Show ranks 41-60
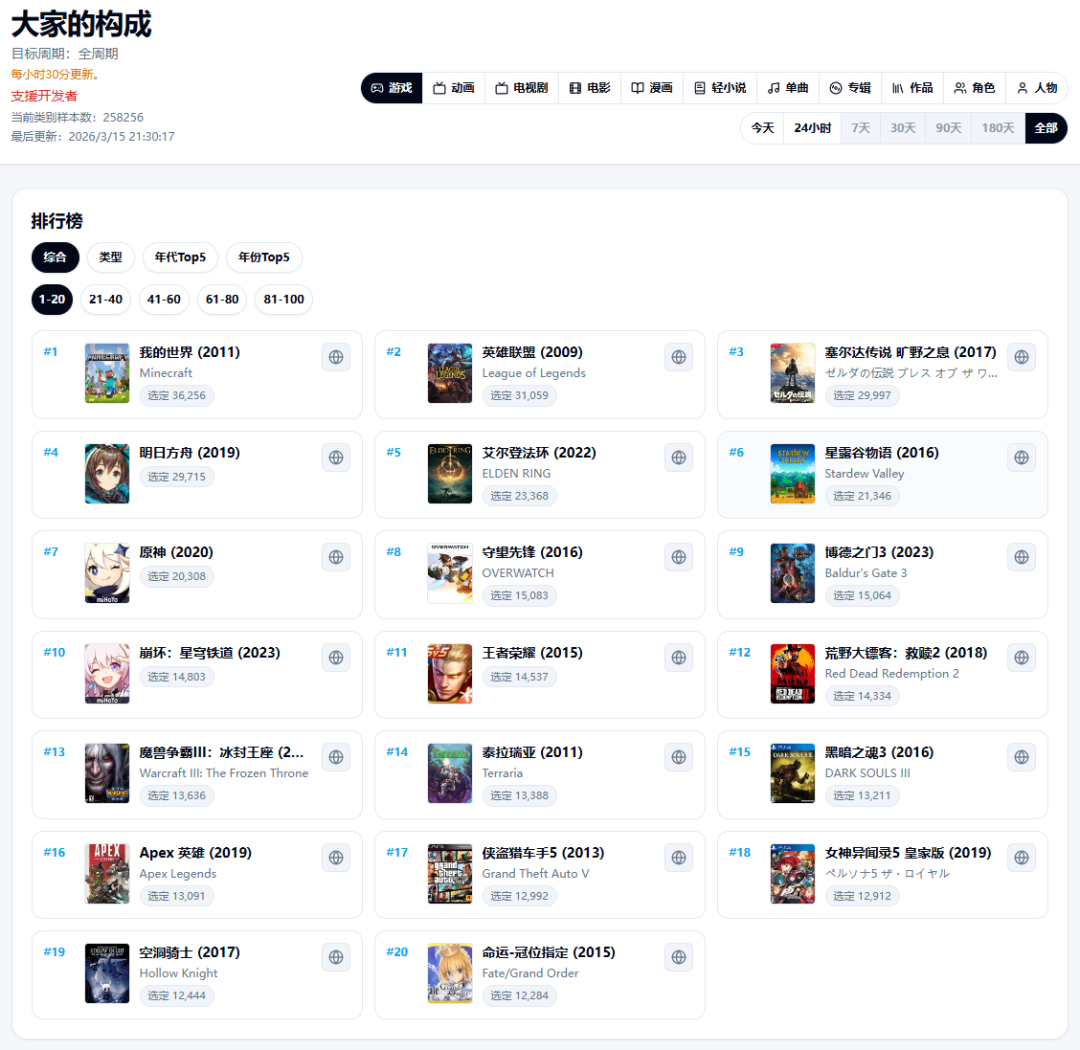 coord(164,299)
